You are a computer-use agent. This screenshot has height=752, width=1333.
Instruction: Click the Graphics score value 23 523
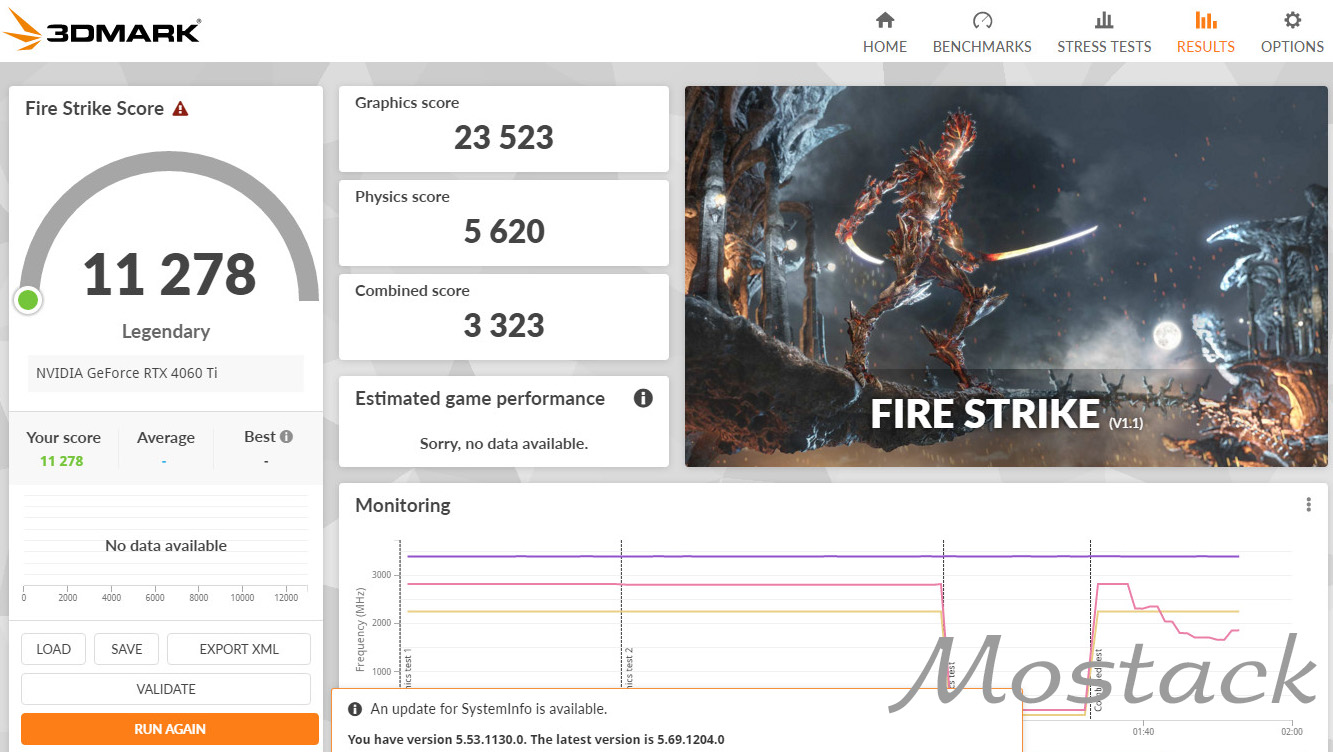pyautogui.click(x=504, y=138)
